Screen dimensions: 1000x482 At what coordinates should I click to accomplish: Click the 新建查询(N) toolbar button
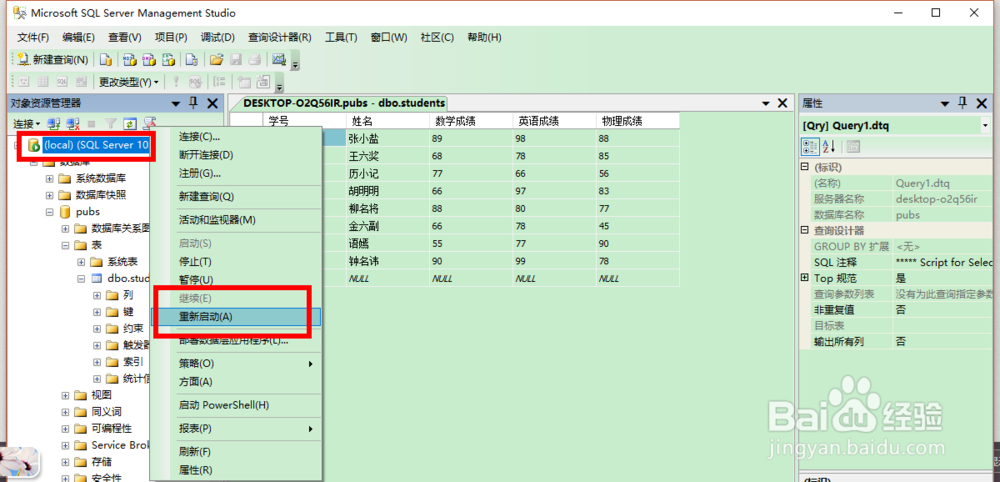(53, 60)
